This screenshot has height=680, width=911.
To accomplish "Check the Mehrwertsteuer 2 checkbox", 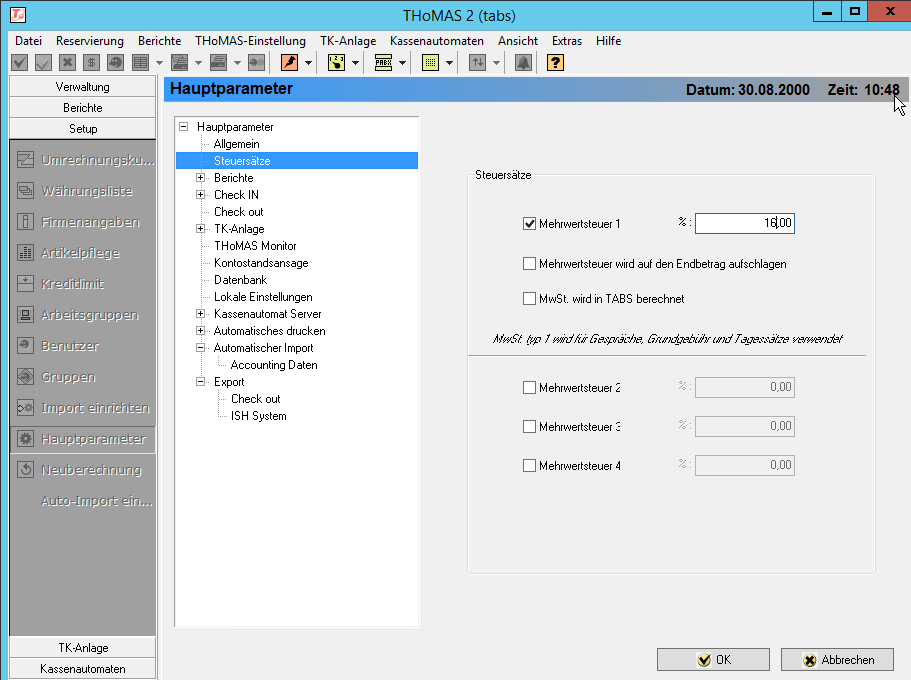I will tap(529, 388).
